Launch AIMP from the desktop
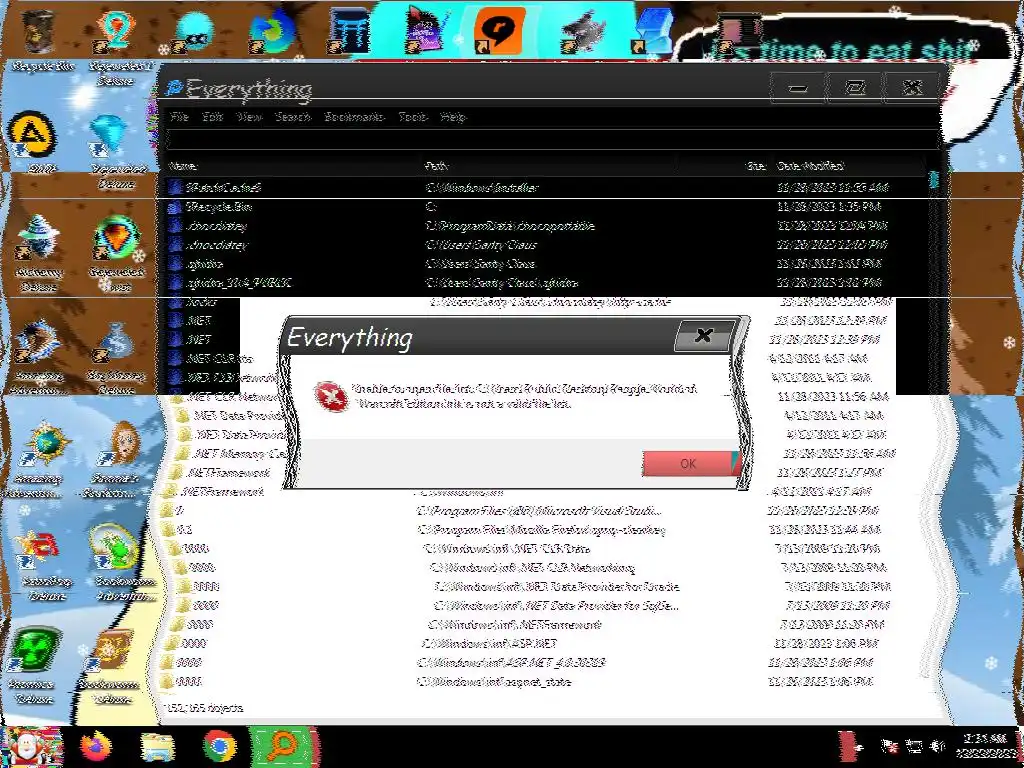The height and width of the screenshot is (768, 1024). pyautogui.click(x=31, y=140)
